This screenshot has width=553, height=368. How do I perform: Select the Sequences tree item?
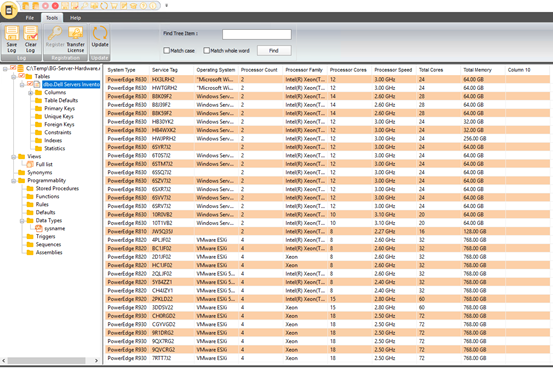[48, 244]
